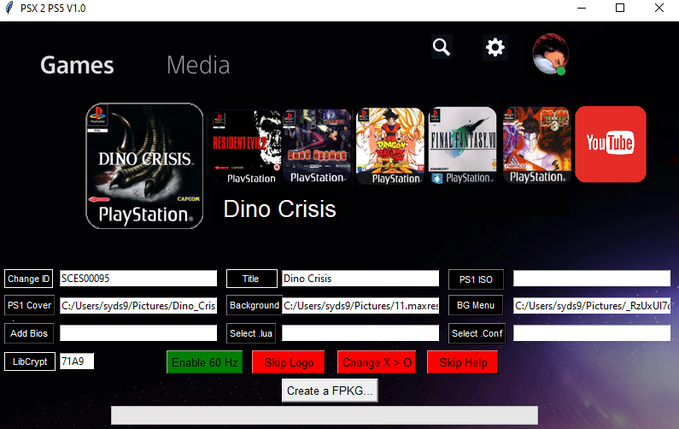679x429 pixels.
Task: Toggle the Skip Logo option
Action: coord(289,362)
